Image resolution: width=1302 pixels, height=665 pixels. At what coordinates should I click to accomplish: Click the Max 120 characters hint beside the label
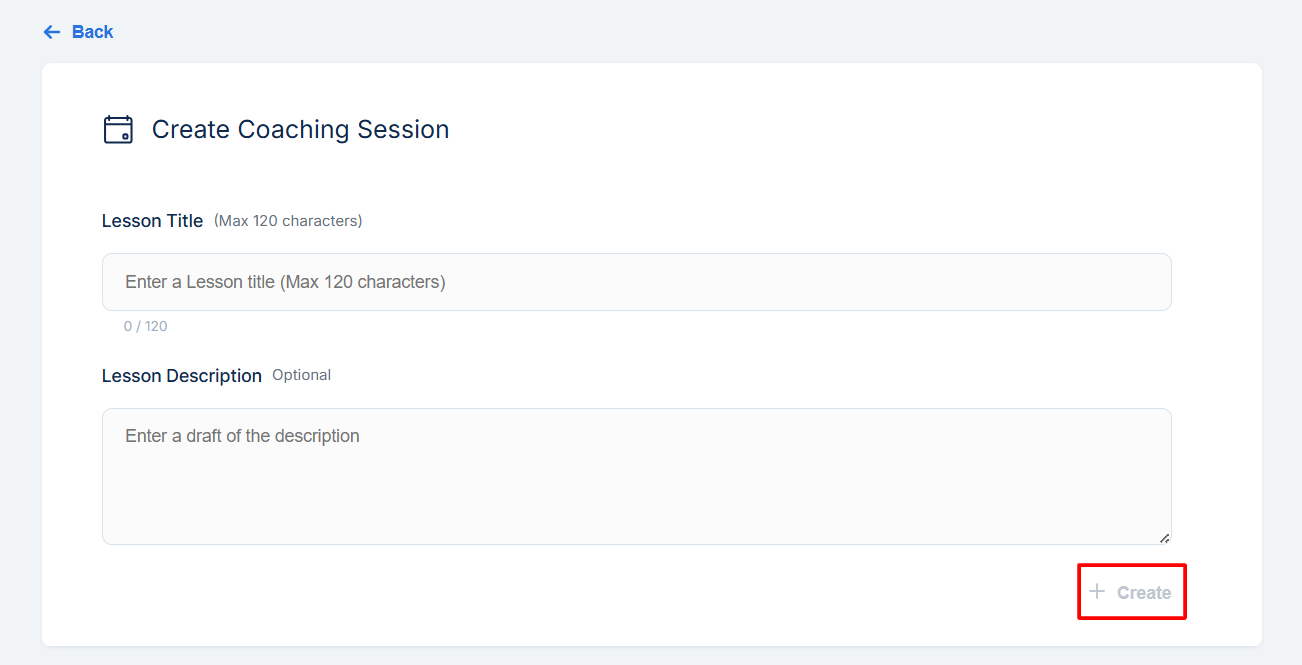tap(288, 221)
